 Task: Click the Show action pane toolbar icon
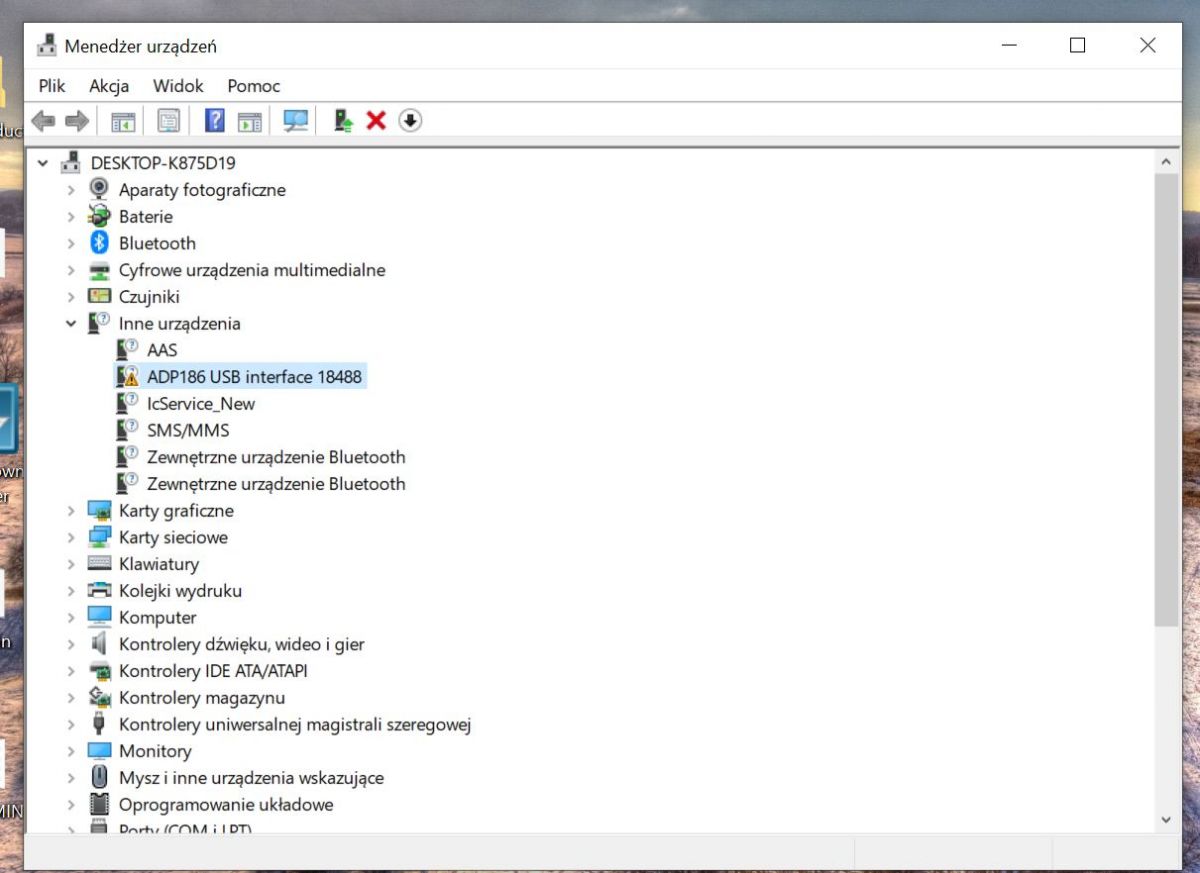point(250,121)
